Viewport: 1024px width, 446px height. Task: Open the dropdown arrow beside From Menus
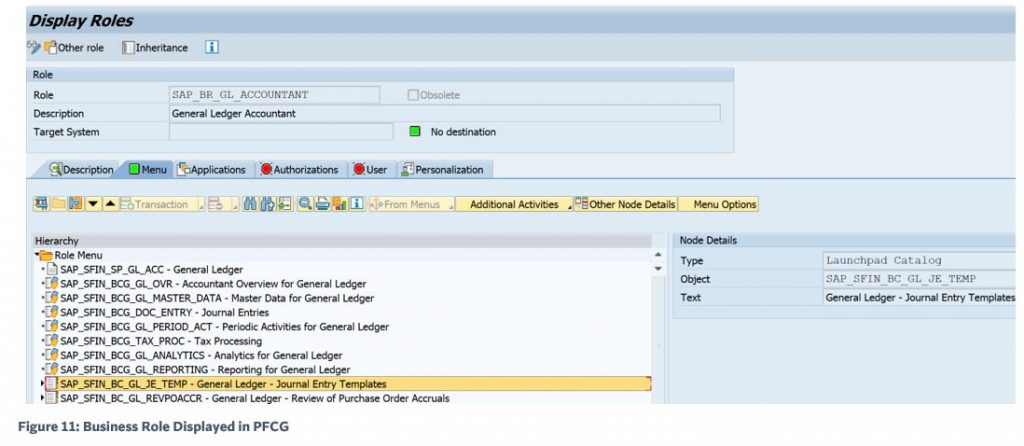tap(453, 207)
